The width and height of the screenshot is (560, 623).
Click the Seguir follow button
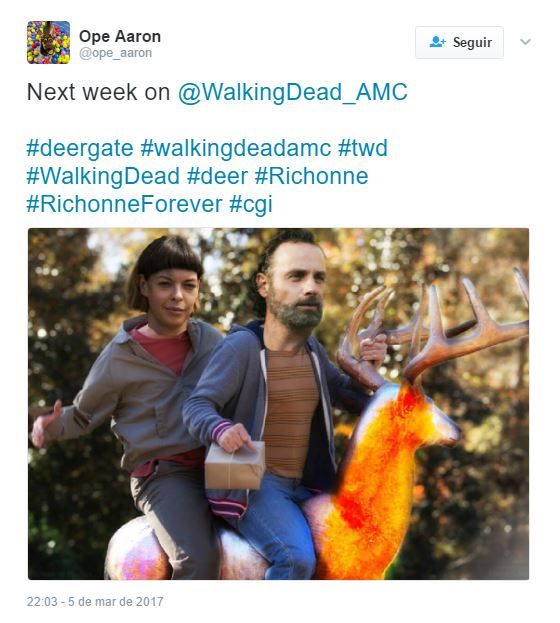459,43
